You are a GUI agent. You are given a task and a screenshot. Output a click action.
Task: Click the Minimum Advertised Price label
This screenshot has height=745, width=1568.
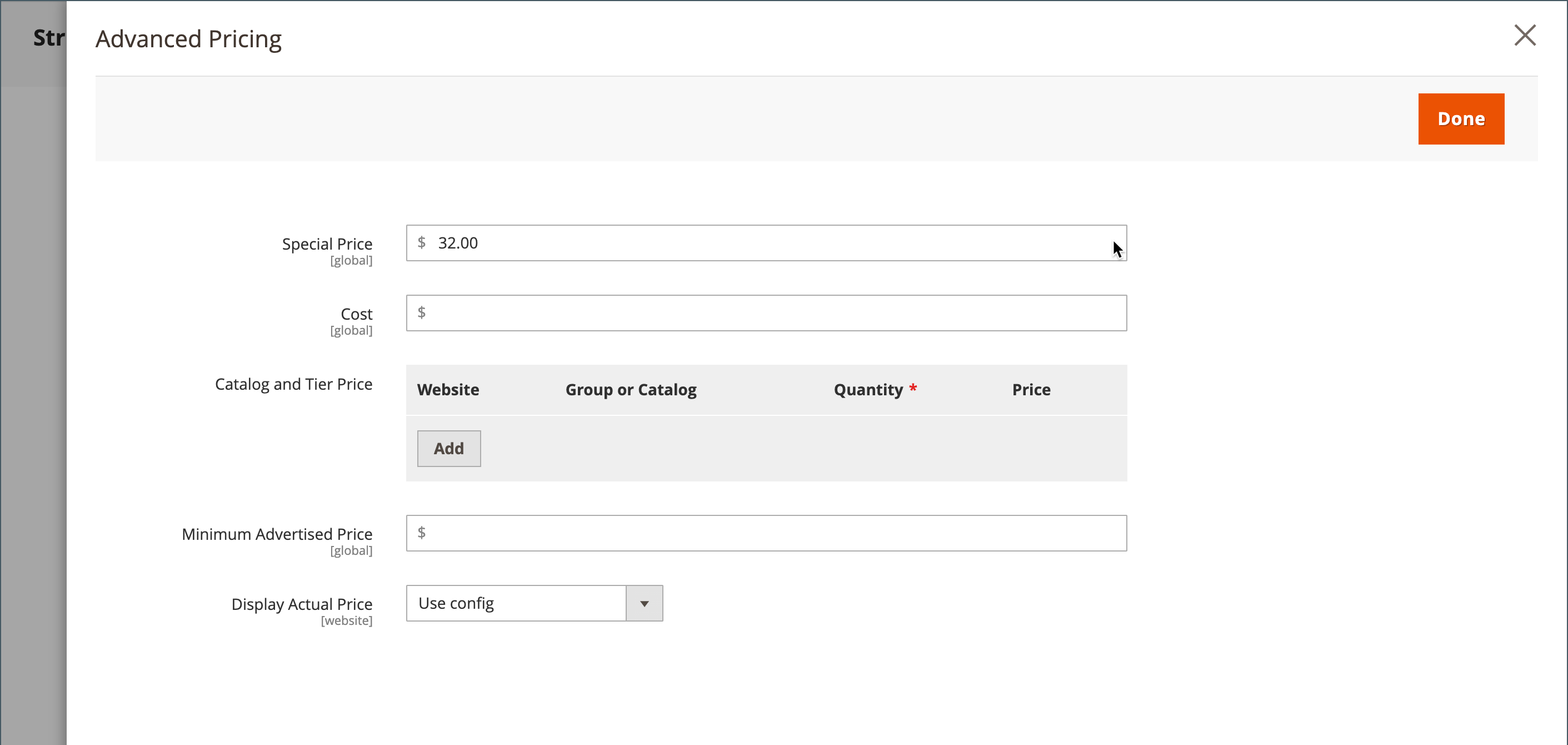coord(277,534)
